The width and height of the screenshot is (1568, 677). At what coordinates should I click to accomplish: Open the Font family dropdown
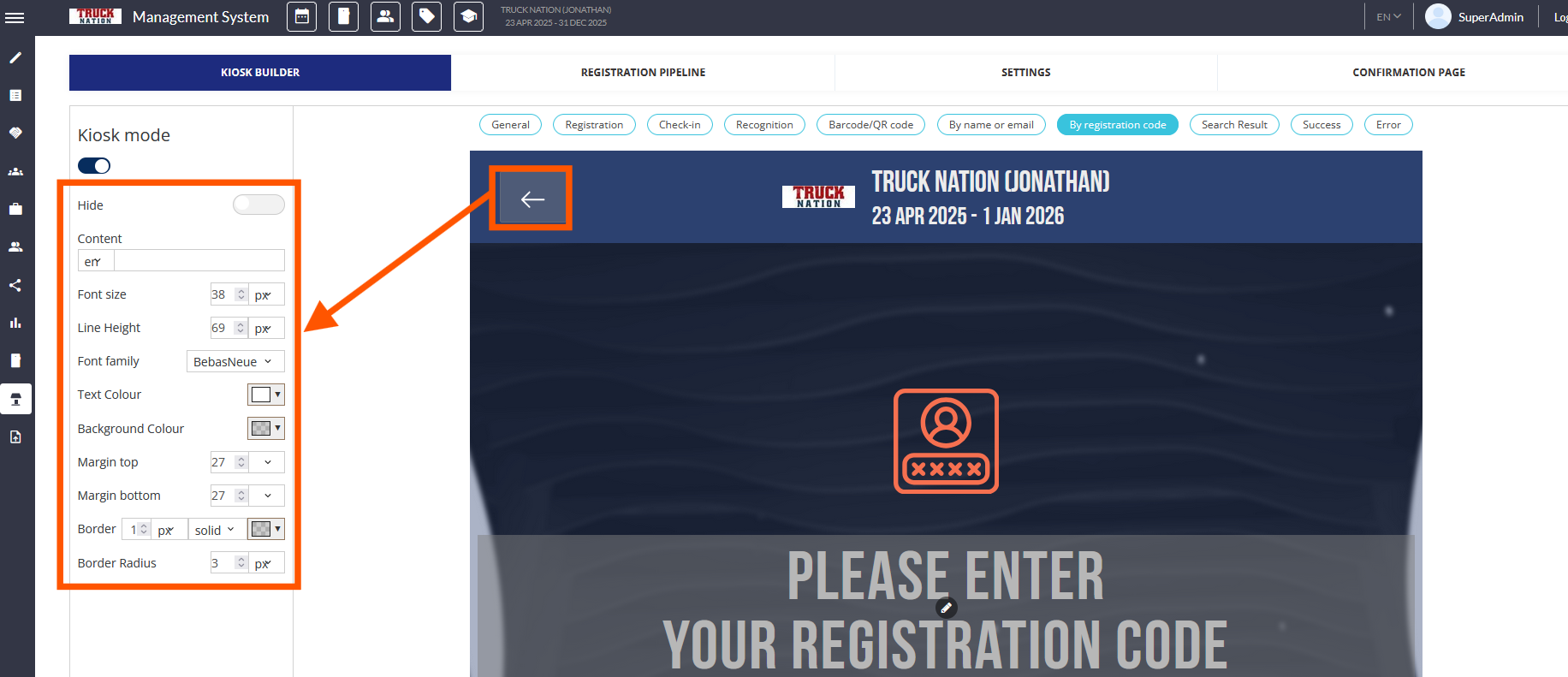[x=235, y=361]
